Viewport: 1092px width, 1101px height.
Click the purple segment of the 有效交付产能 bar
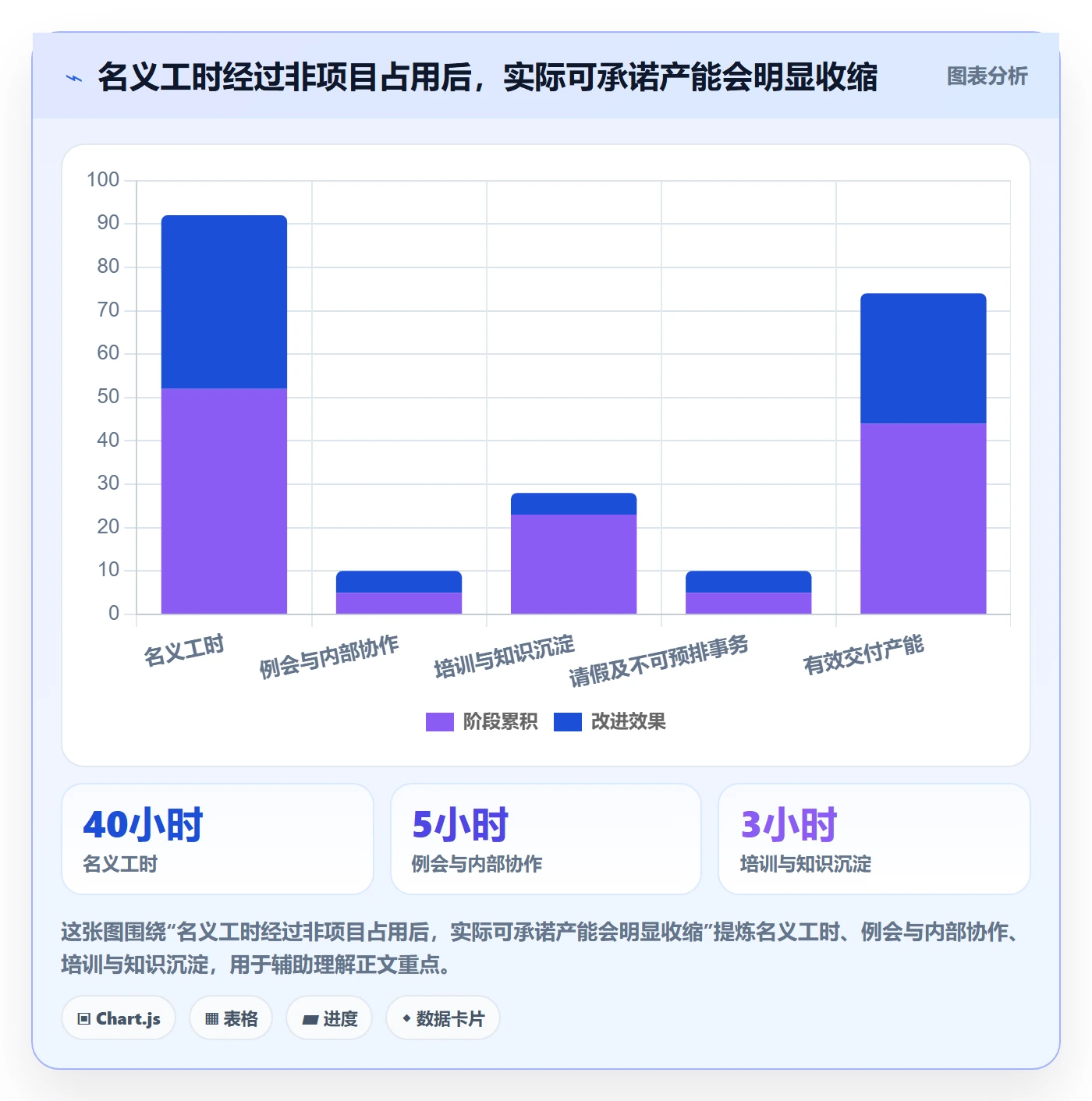[923, 519]
